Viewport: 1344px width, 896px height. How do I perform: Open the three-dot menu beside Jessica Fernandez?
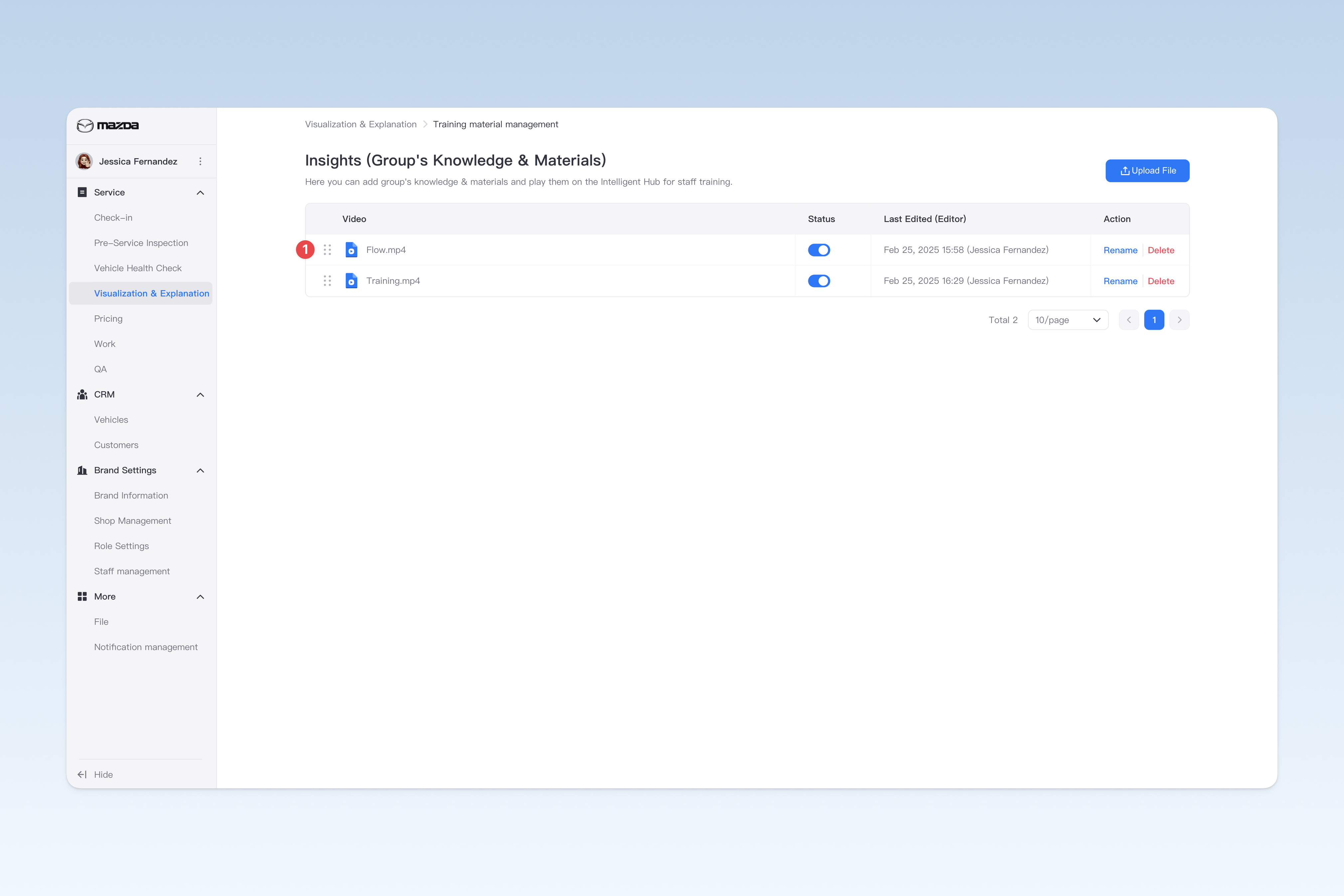(200, 162)
